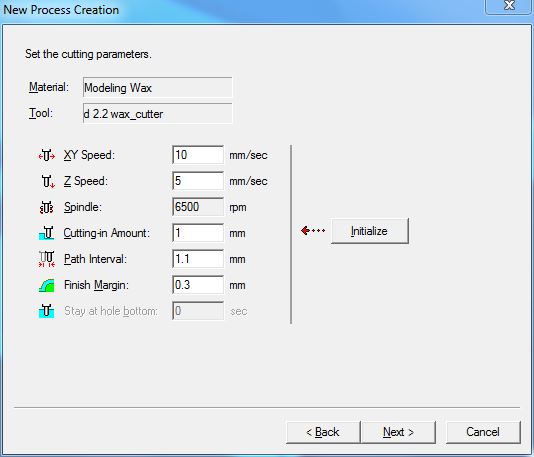The width and height of the screenshot is (534, 457).
Task: Click the New Process Creation title text
Action: tap(61, 10)
